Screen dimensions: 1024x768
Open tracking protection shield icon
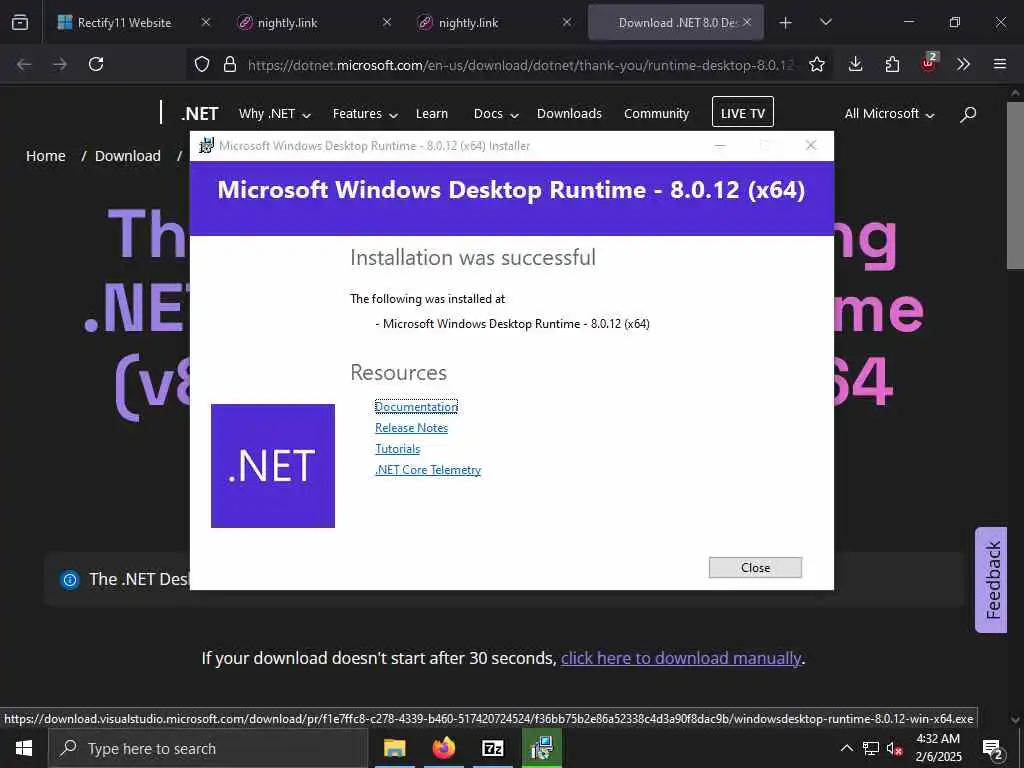click(202, 64)
